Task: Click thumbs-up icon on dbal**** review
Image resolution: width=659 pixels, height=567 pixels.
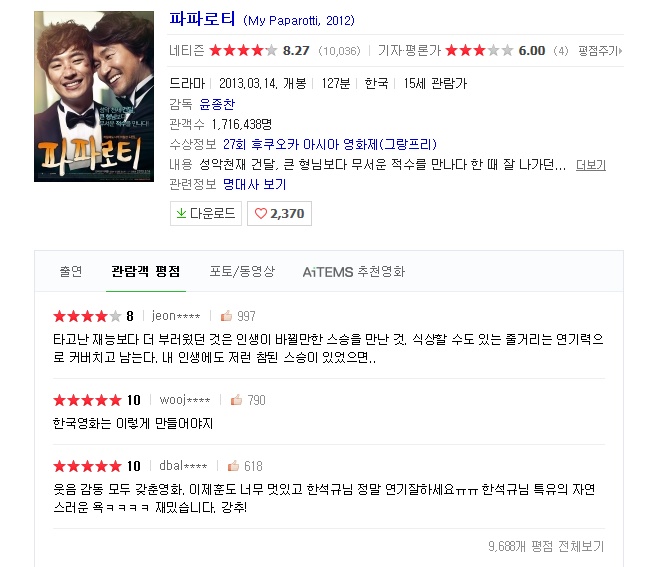Action: (x=233, y=466)
